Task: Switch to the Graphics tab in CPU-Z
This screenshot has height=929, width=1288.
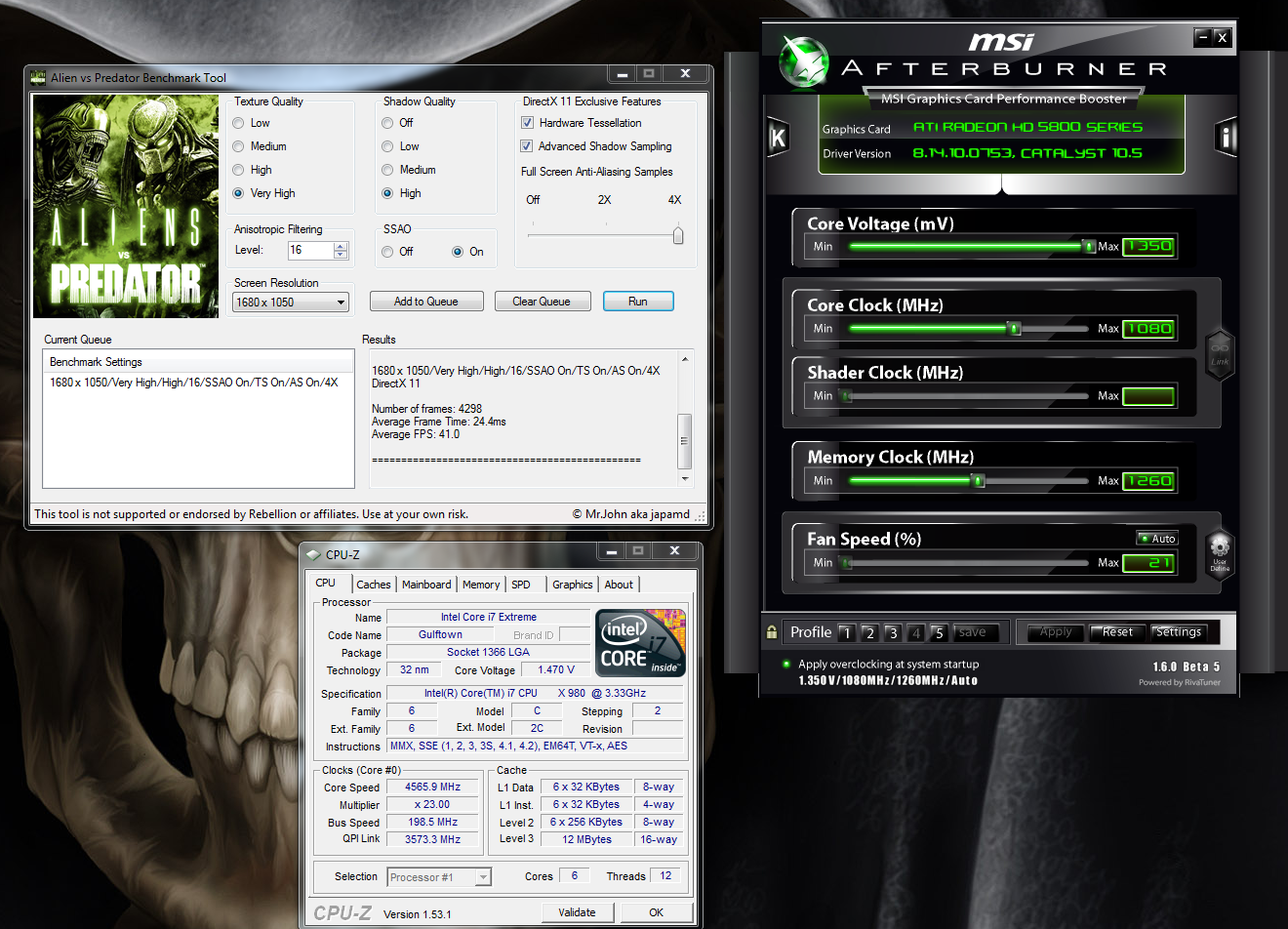Action: click(573, 585)
